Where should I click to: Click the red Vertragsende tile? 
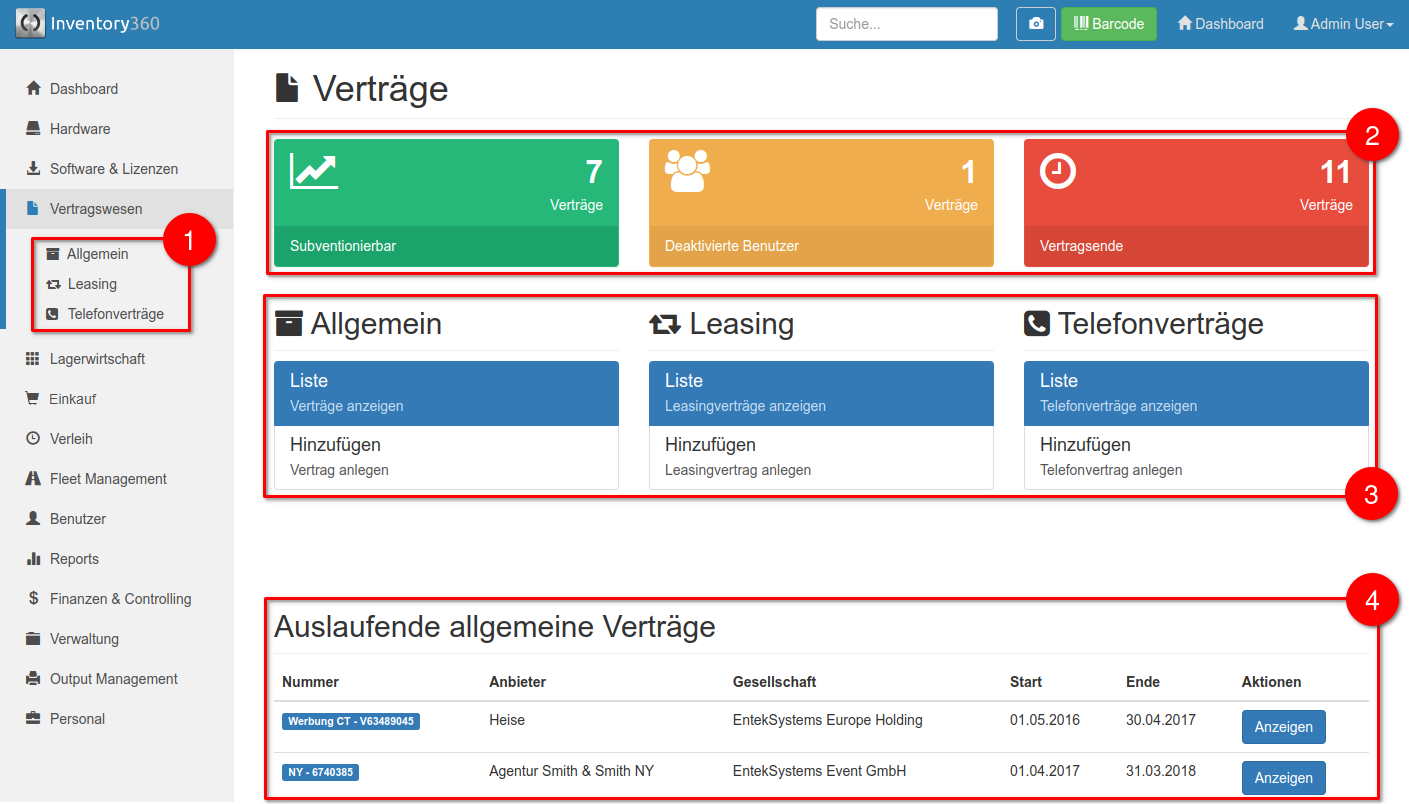1196,203
